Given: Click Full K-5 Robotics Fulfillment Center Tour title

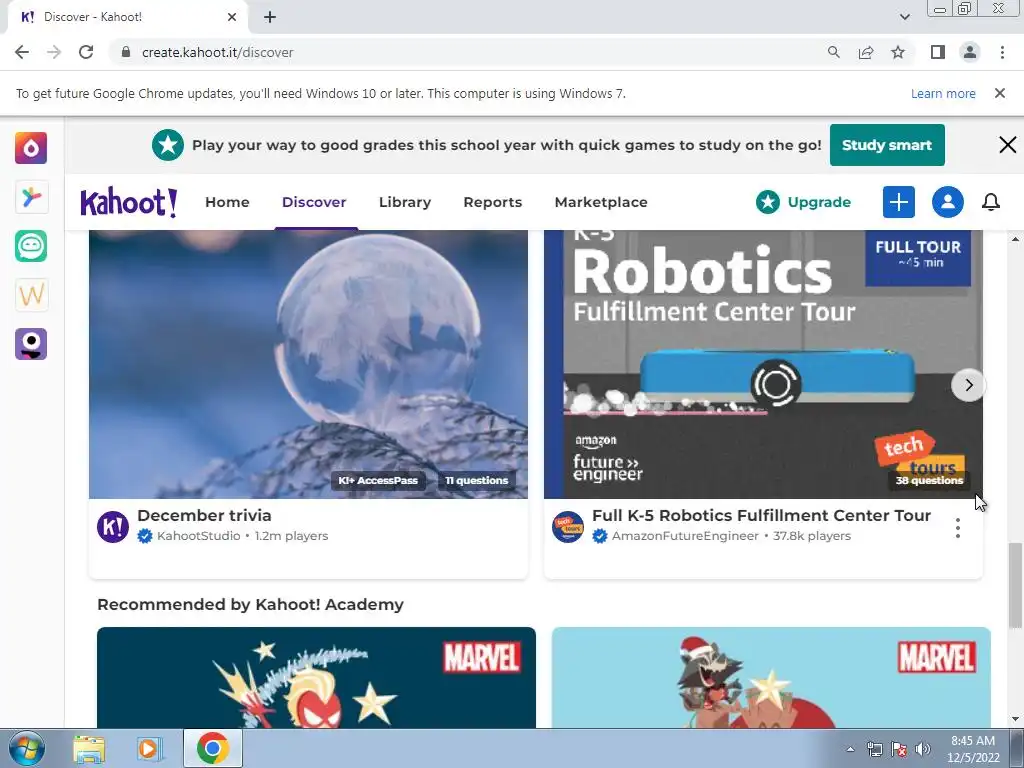Looking at the screenshot, I should pyautogui.click(x=761, y=515).
